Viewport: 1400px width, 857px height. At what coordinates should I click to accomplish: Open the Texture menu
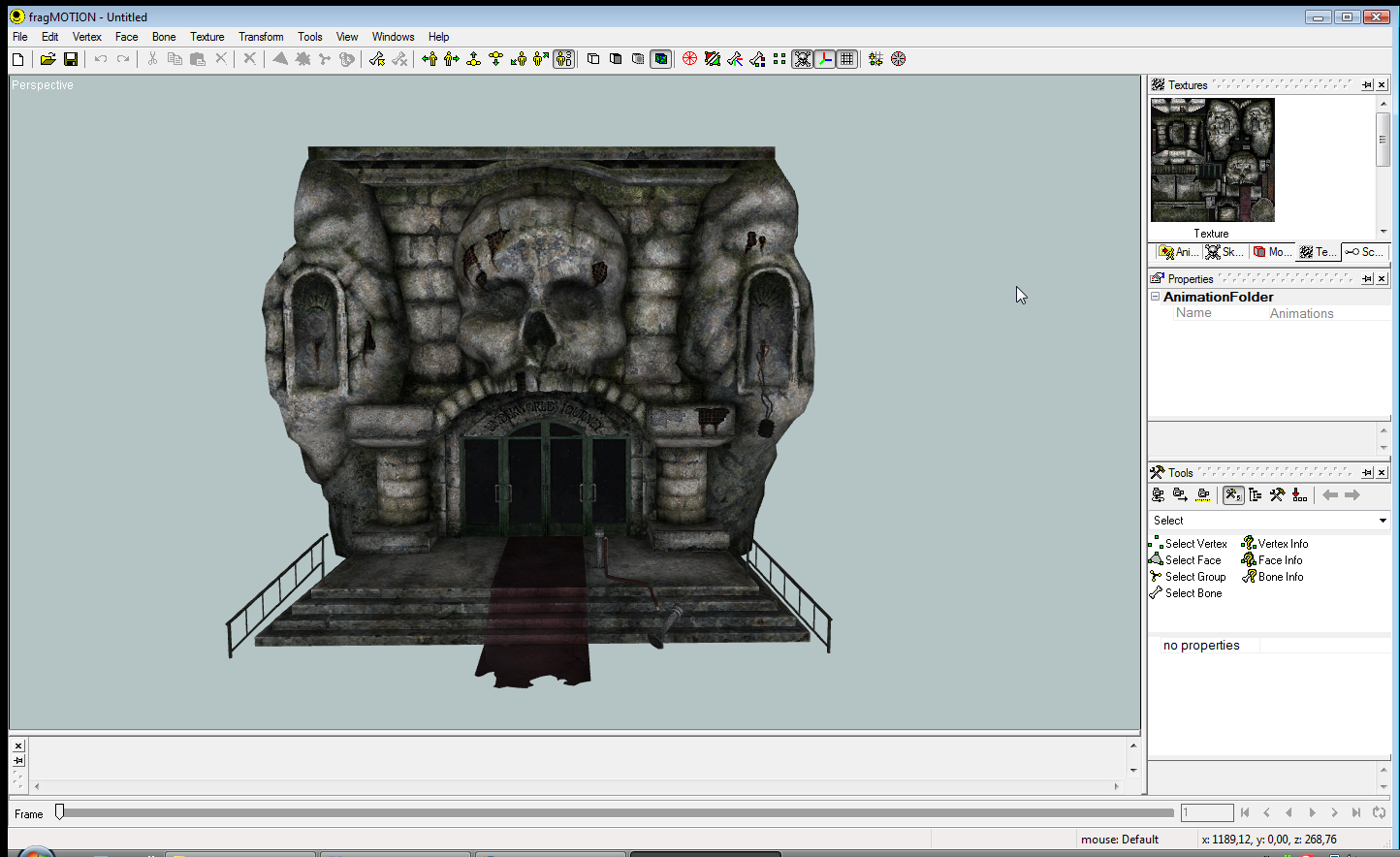pyautogui.click(x=207, y=37)
